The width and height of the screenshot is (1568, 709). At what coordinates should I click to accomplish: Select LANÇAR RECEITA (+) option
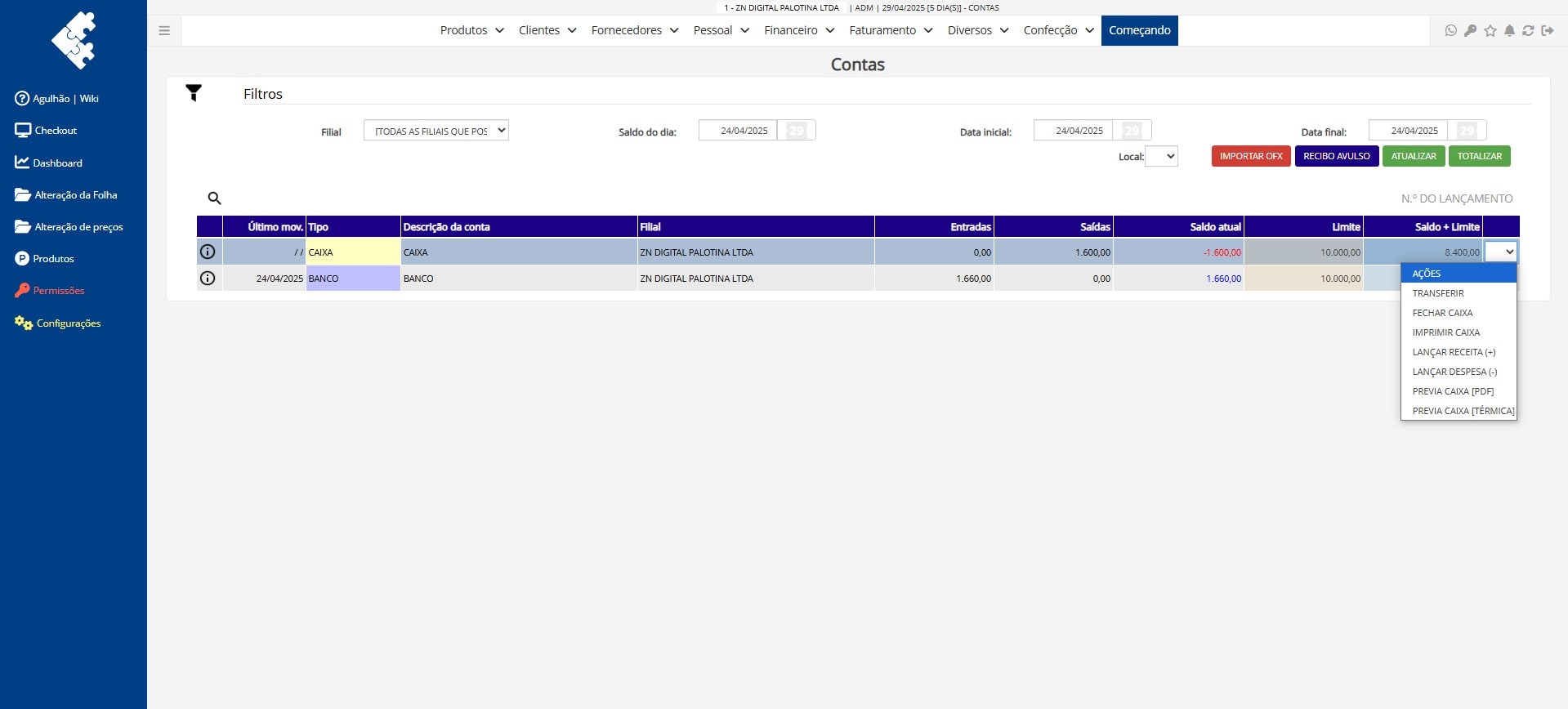(1459, 352)
